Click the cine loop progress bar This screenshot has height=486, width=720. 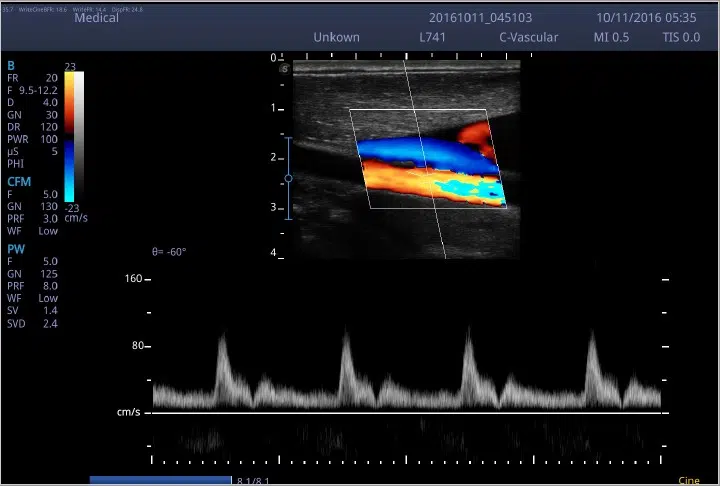160,481
